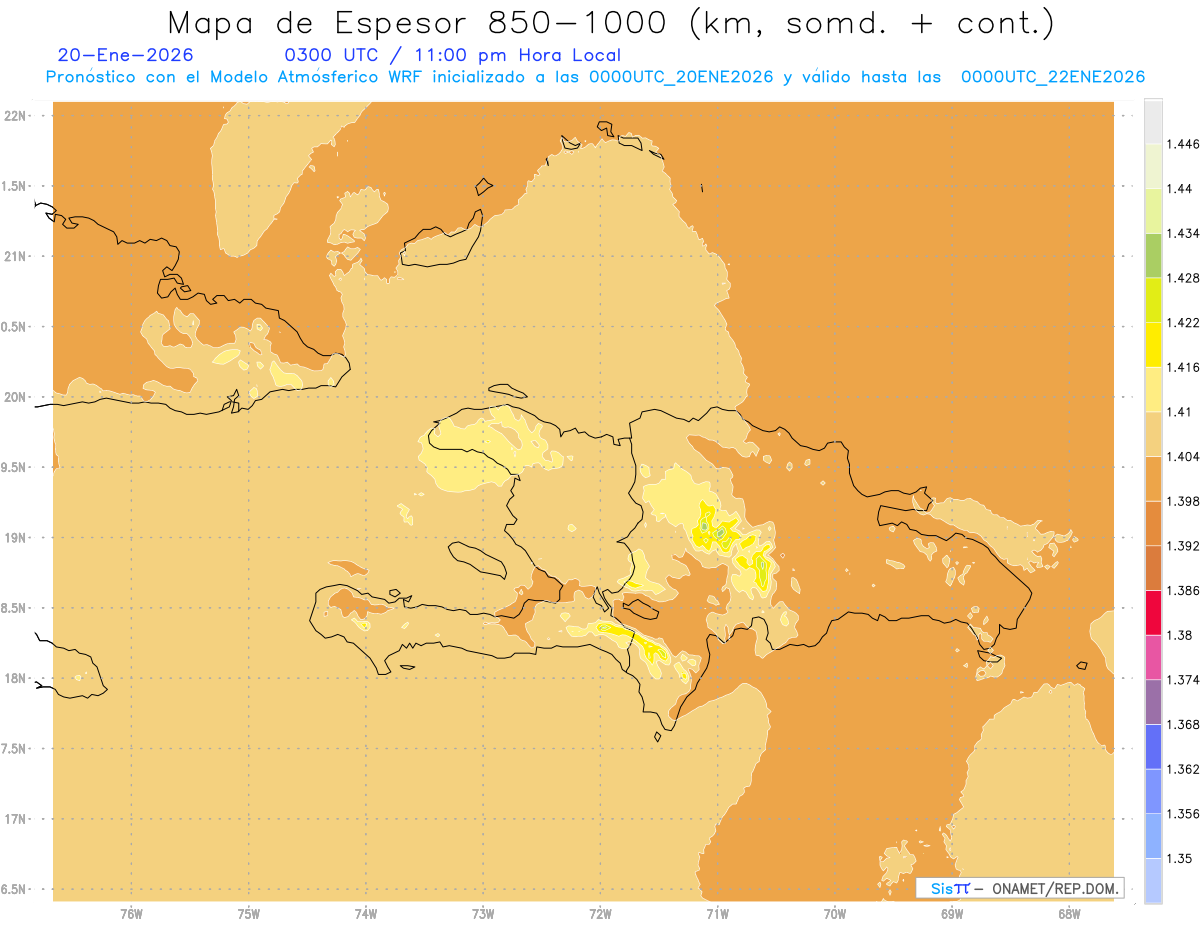The width and height of the screenshot is (1200, 927).
Task: Select pale yellow swatch between 1.41 and 1.416
Action: pyautogui.click(x=1153, y=389)
